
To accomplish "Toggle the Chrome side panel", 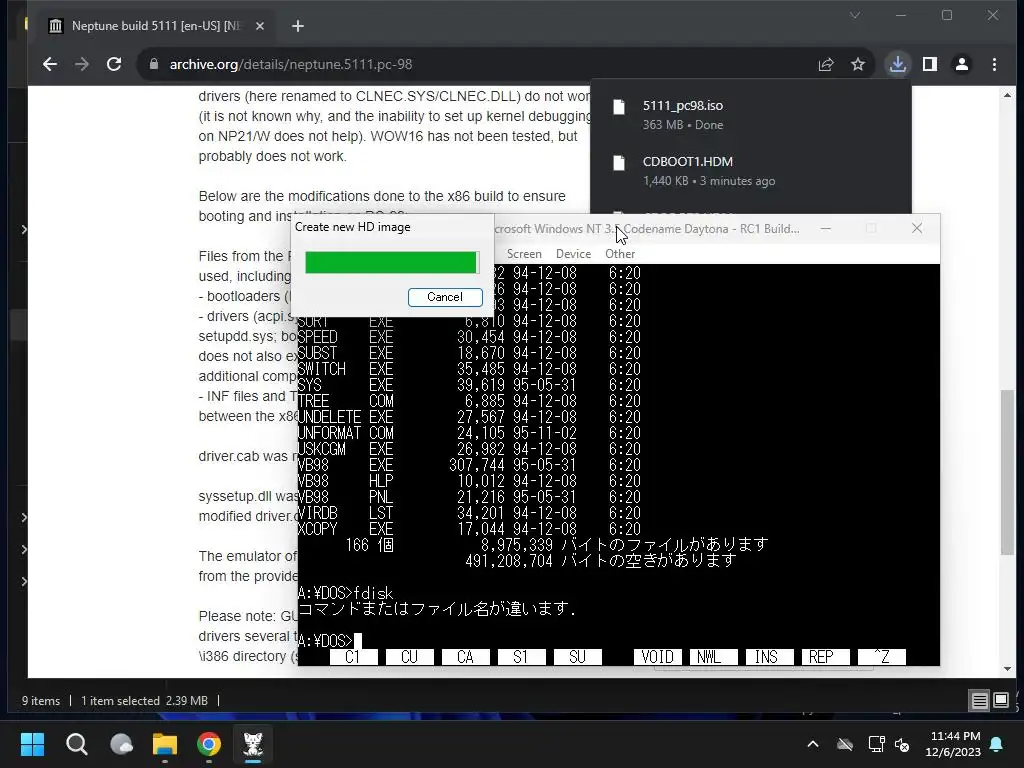I will 930,64.
